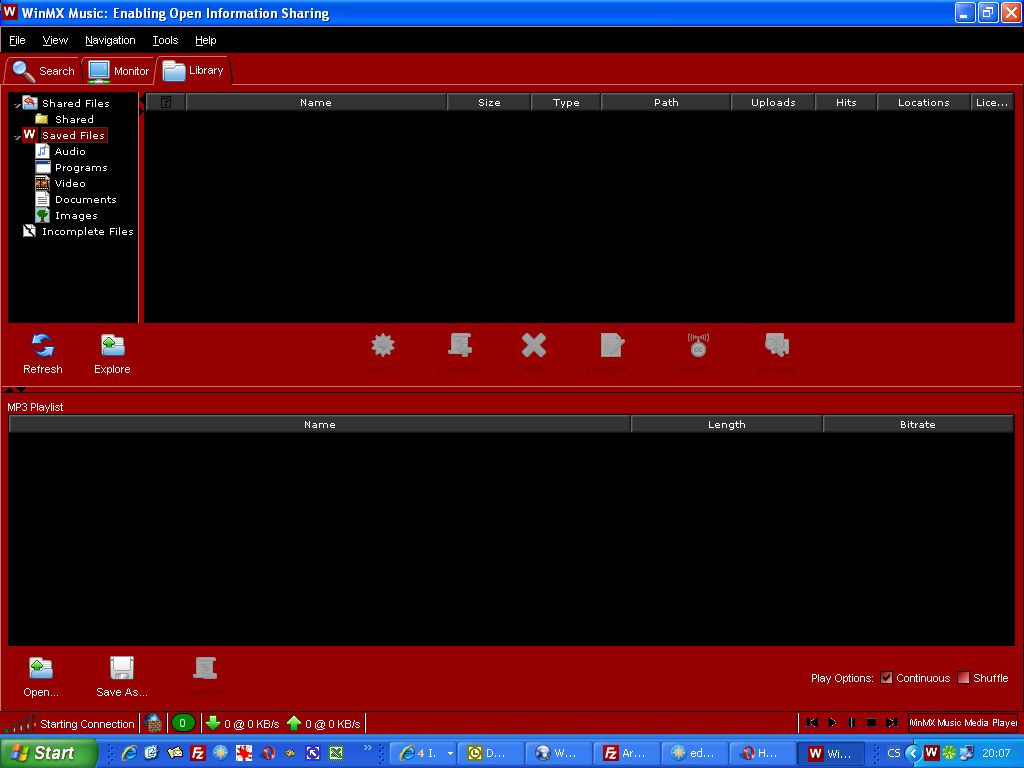This screenshot has height=768, width=1024.
Task: Open the Help menu
Action: point(206,40)
